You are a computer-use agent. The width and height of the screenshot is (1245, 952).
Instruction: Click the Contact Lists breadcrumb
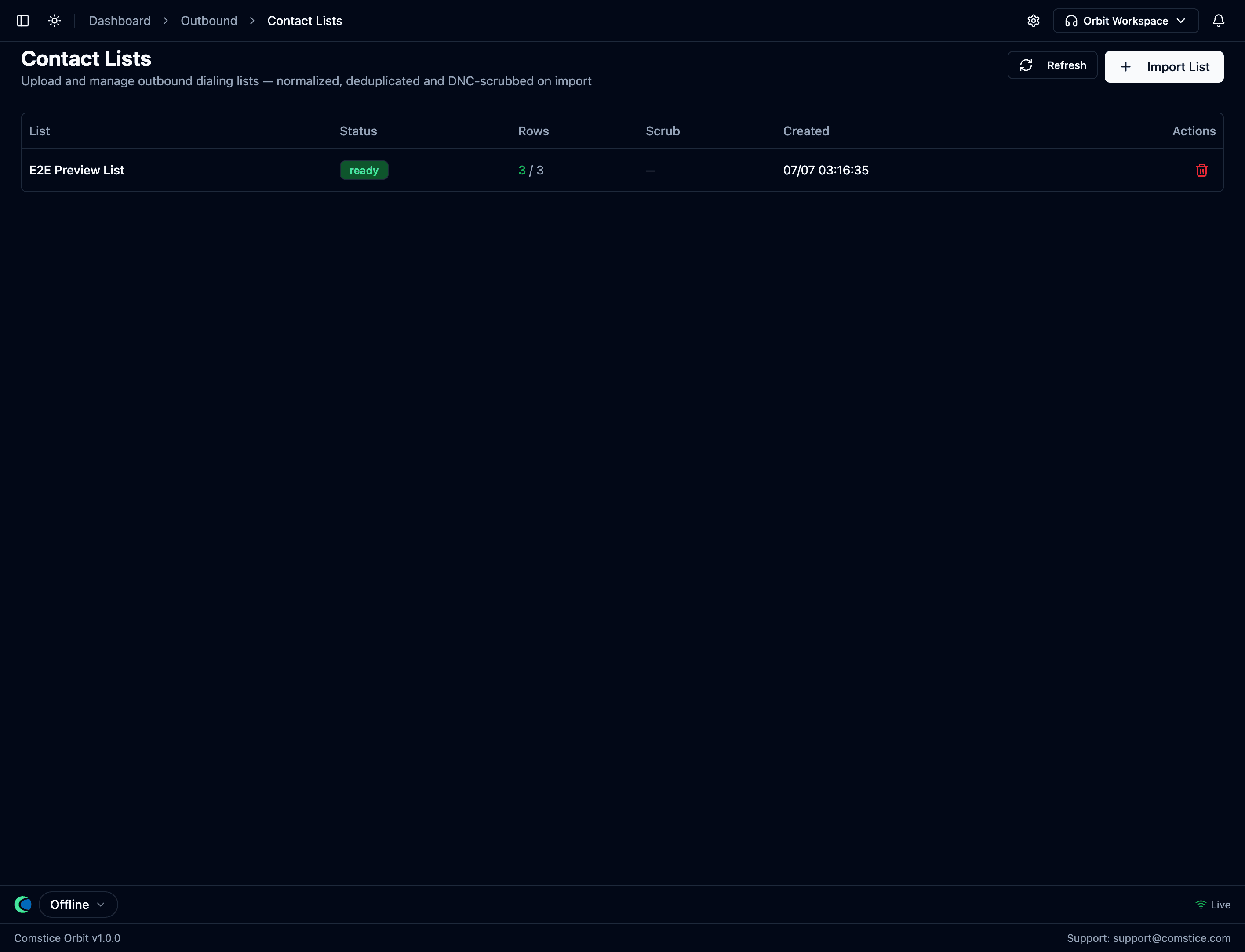click(x=305, y=21)
